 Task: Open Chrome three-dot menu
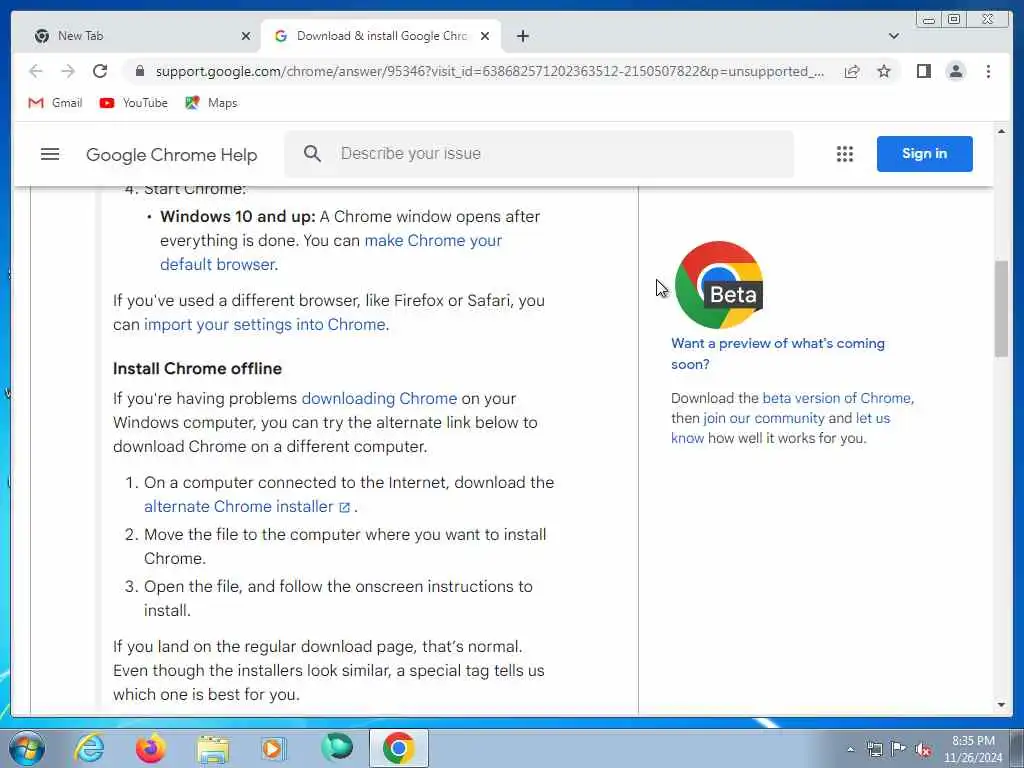[988, 71]
